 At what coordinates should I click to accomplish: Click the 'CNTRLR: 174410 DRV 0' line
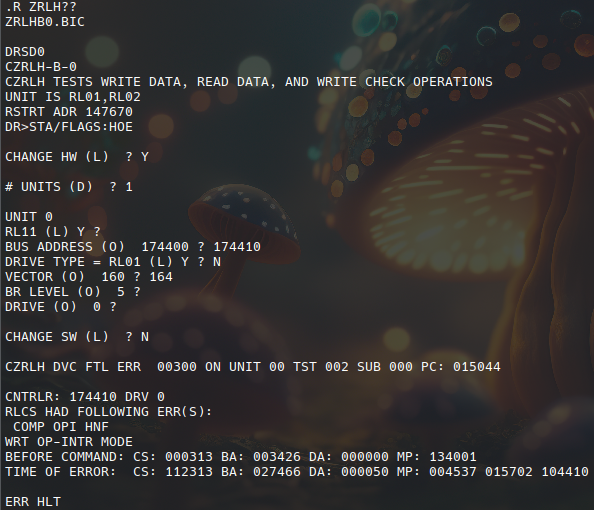pyautogui.click(x=85, y=397)
